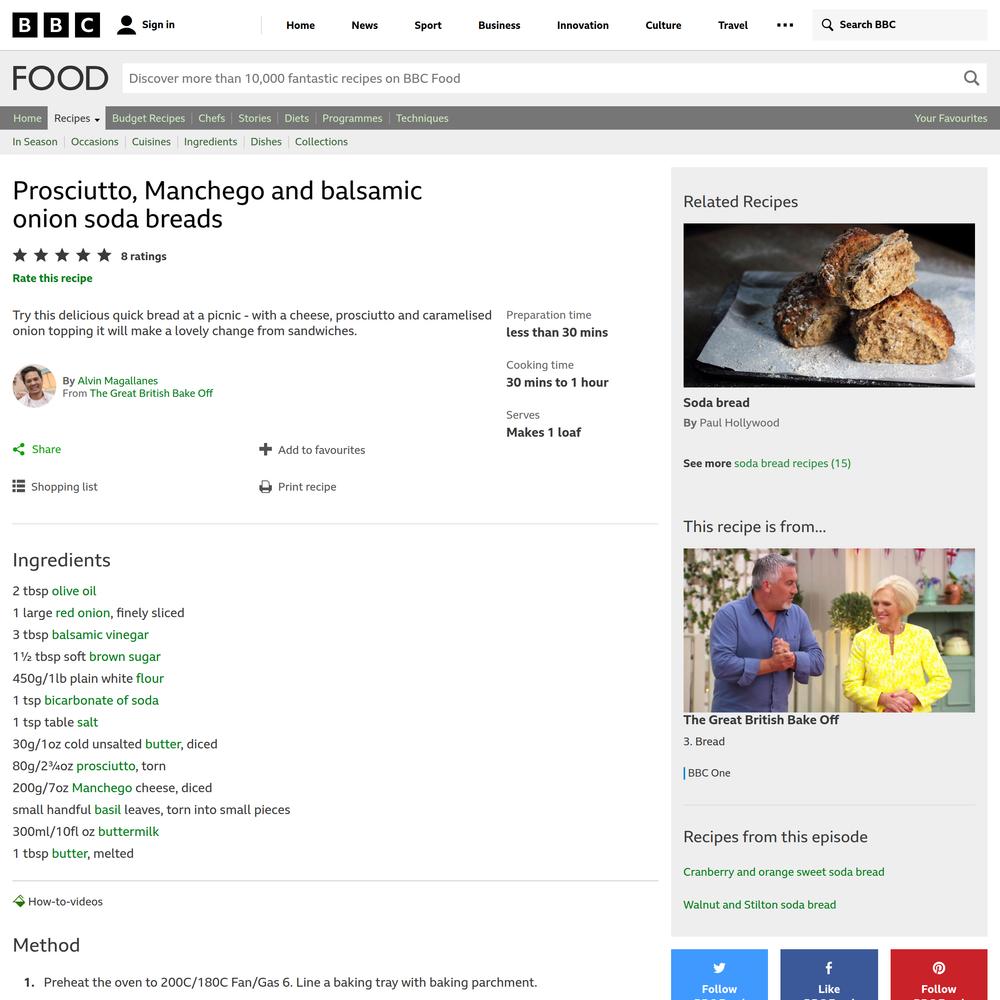Click the FOOD logo
This screenshot has height=1000, width=1000.
click(x=61, y=78)
